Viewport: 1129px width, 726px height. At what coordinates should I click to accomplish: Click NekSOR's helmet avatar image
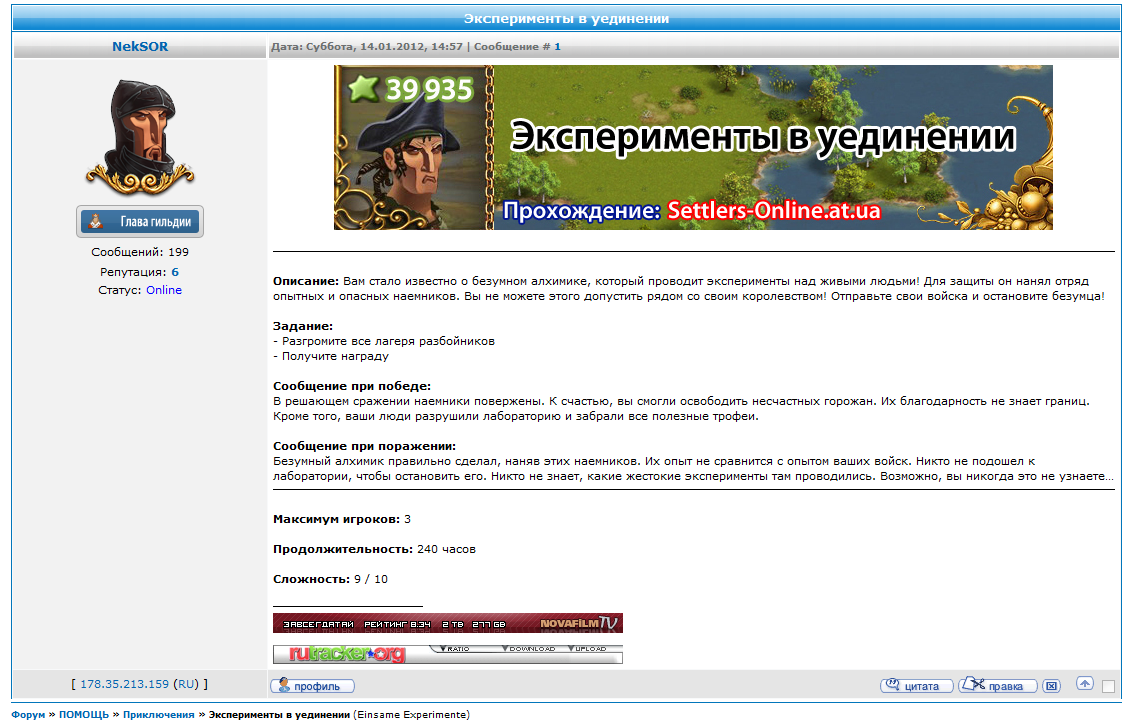point(140,138)
